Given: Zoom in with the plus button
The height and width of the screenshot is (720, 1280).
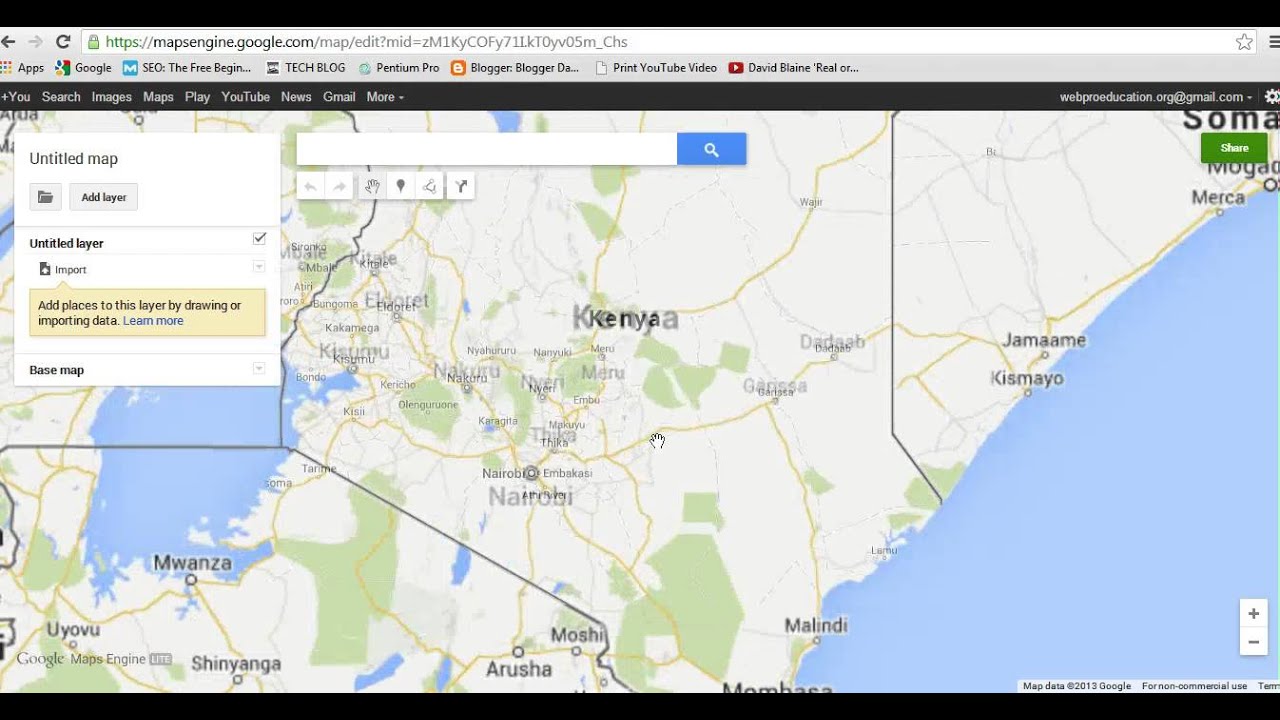Looking at the screenshot, I should click(x=1254, y=613).
